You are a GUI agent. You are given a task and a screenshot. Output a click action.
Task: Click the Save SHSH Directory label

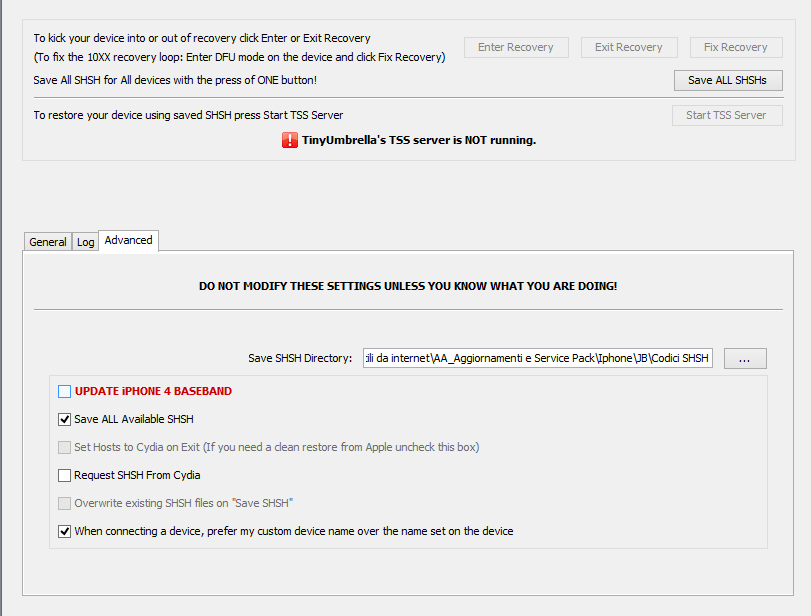(300, 358)
